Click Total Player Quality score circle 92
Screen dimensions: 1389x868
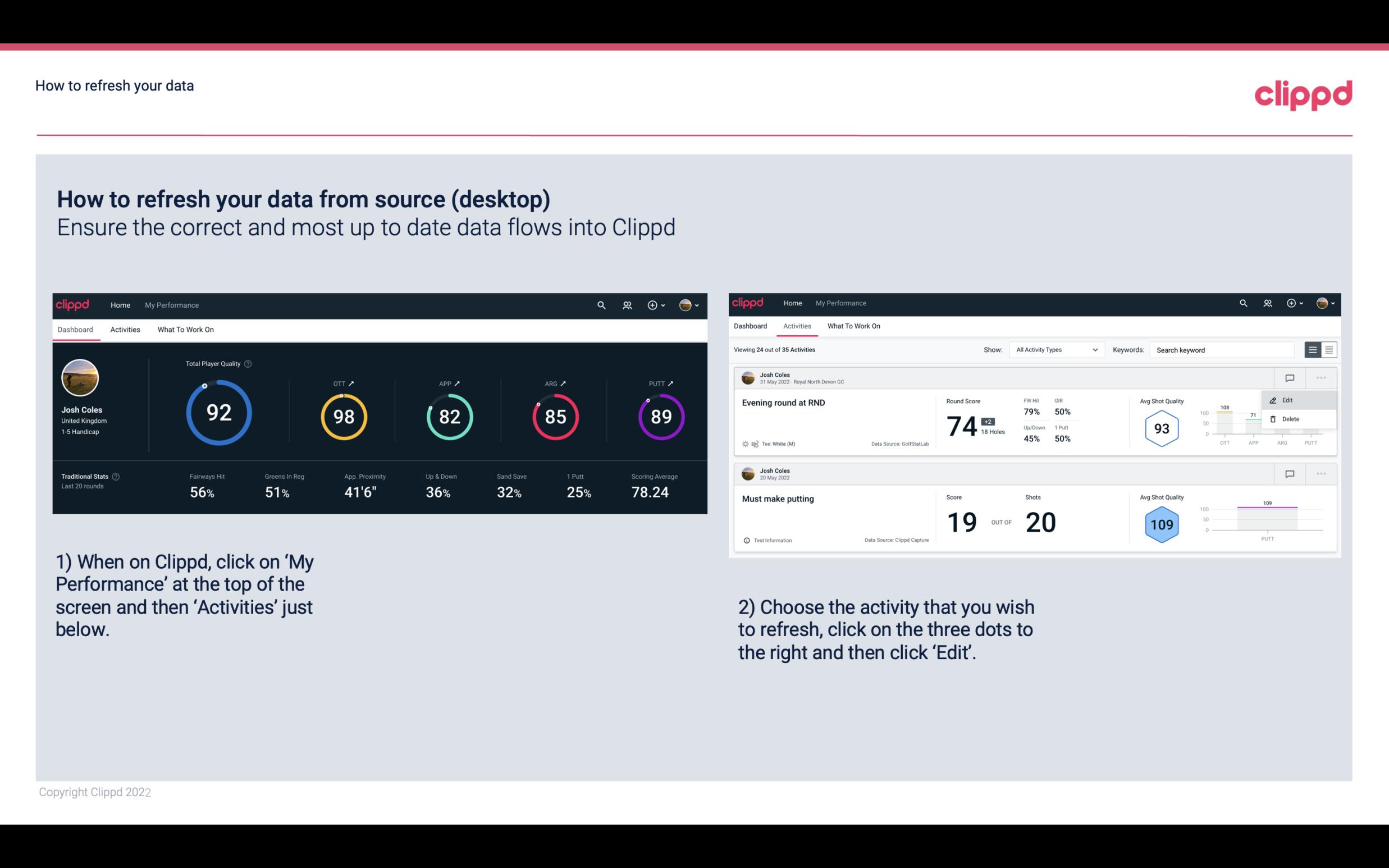[x=217, y=411]
